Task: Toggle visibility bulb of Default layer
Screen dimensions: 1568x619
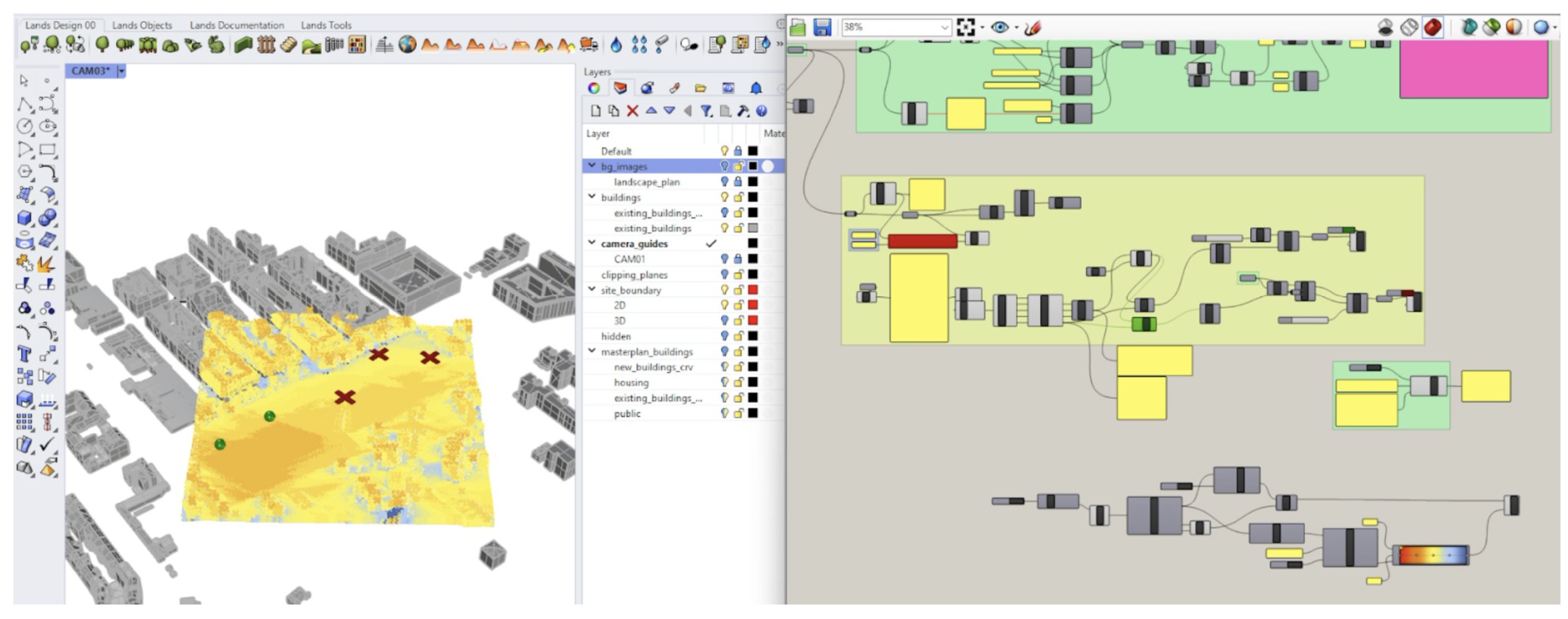Action: click(x=724, y=150)
